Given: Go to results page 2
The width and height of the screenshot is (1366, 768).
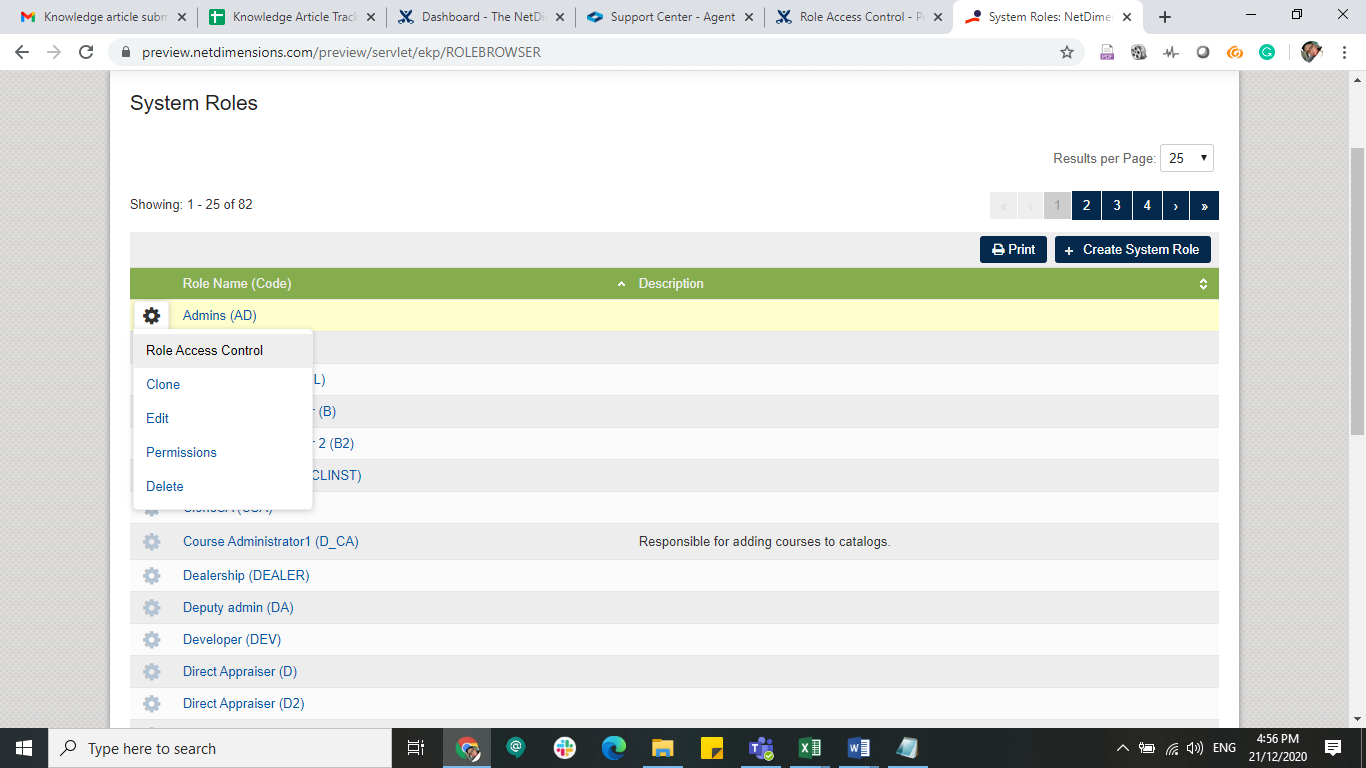Looking at the screenshot, I should point(1086,205).
